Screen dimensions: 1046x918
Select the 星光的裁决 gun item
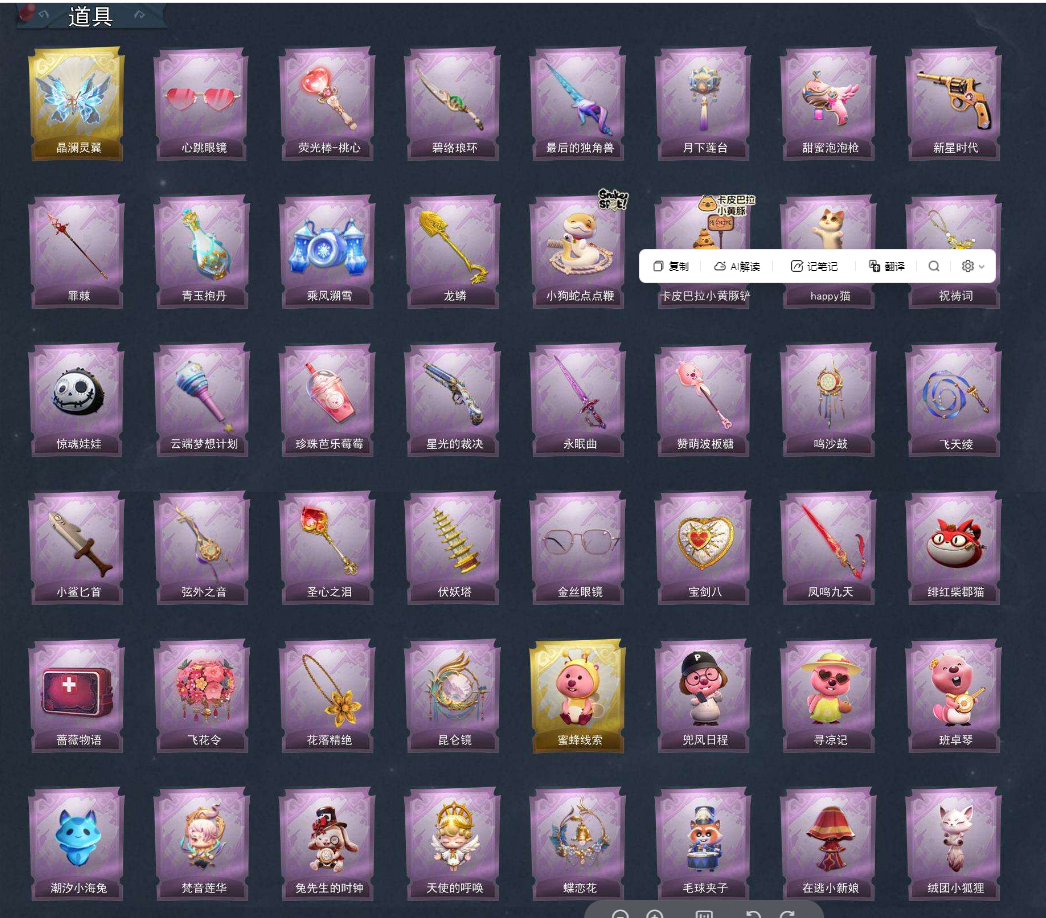click(x=452, y=400)
